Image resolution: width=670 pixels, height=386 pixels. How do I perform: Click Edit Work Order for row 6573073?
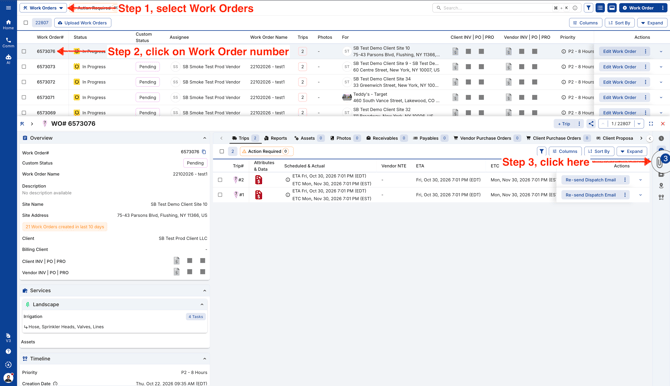[x=620, y=67]
